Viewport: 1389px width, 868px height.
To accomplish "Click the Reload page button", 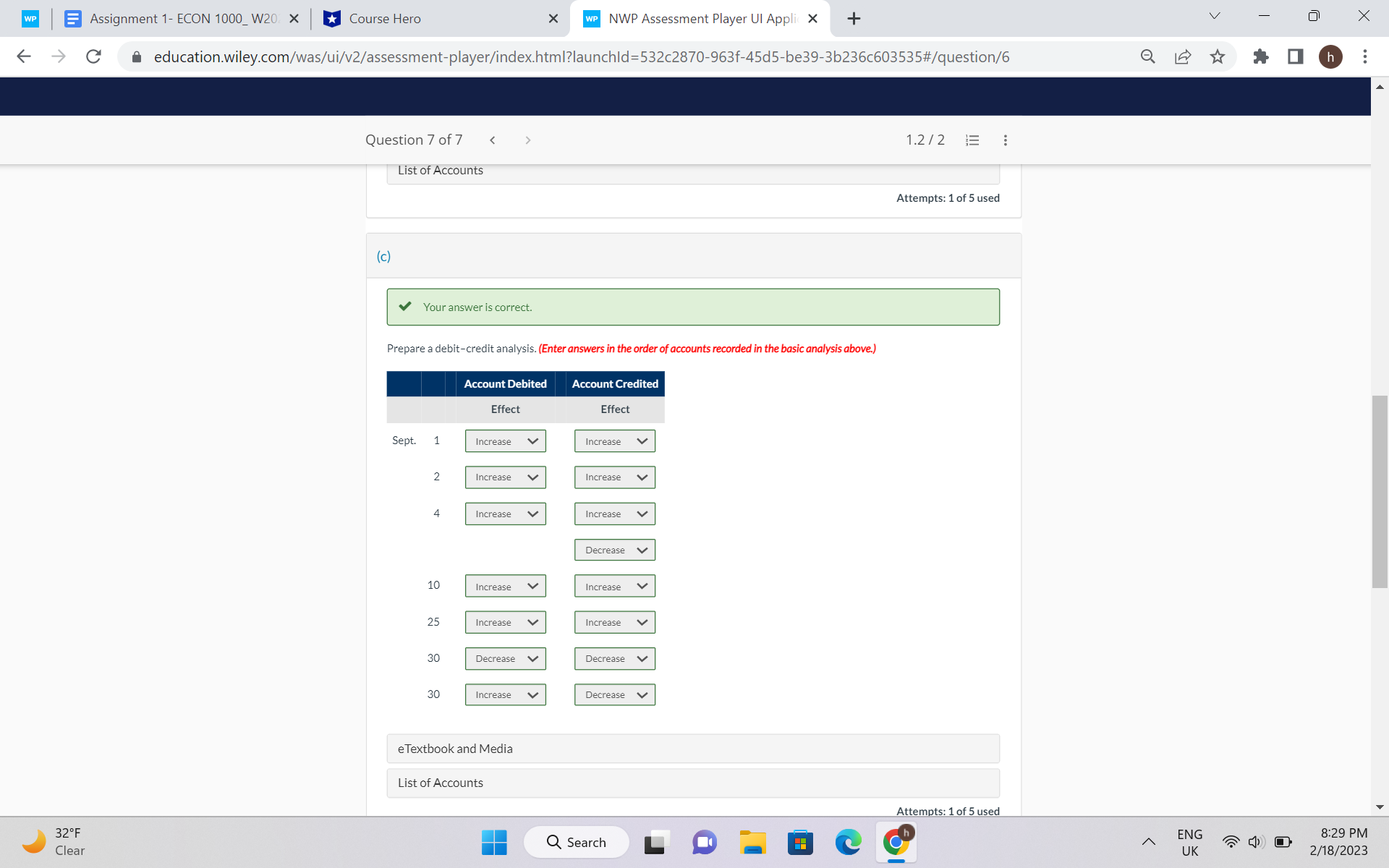I will (93, 56).
